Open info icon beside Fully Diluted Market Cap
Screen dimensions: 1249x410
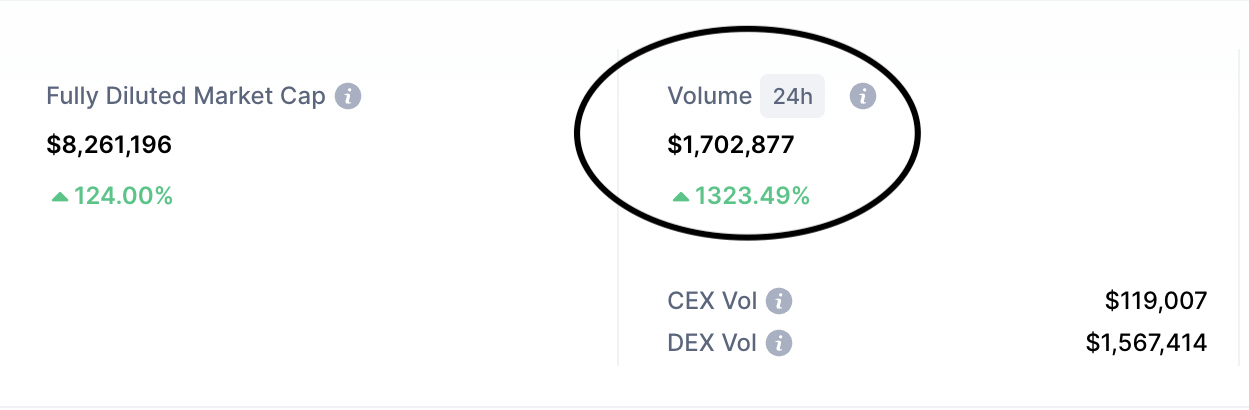348,96
